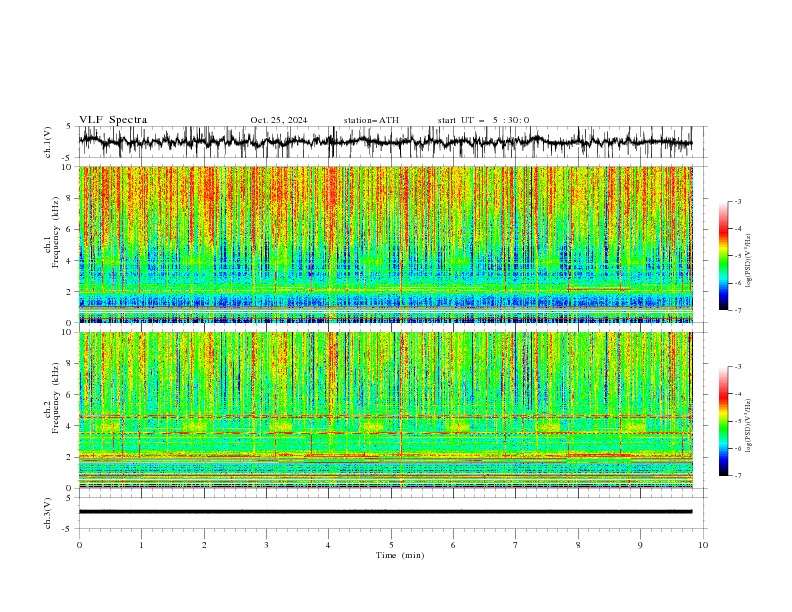Click the lower color bar for ch.2
The height and width of the screenshot is (612, 792).
[724, 421]
